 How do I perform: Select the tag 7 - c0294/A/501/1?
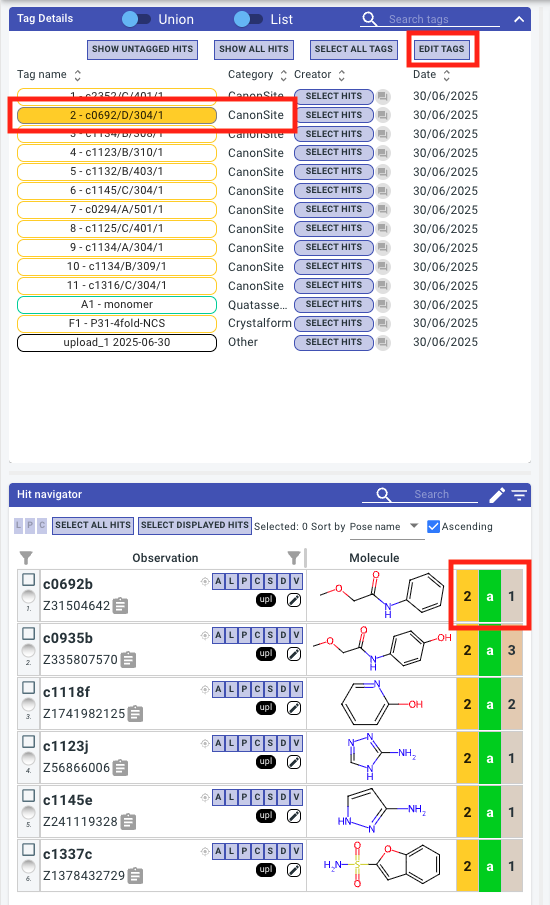coord(117,210)
